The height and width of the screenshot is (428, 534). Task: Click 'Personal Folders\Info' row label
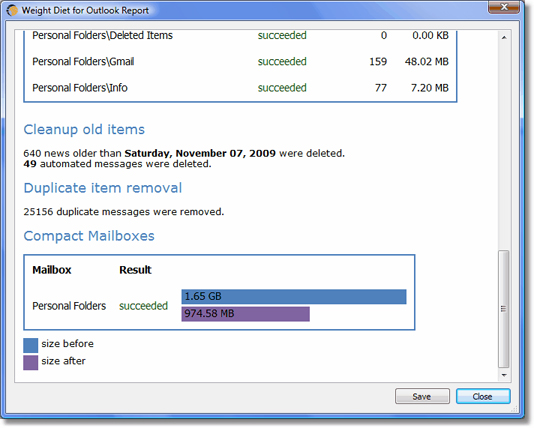coord(80,88)
